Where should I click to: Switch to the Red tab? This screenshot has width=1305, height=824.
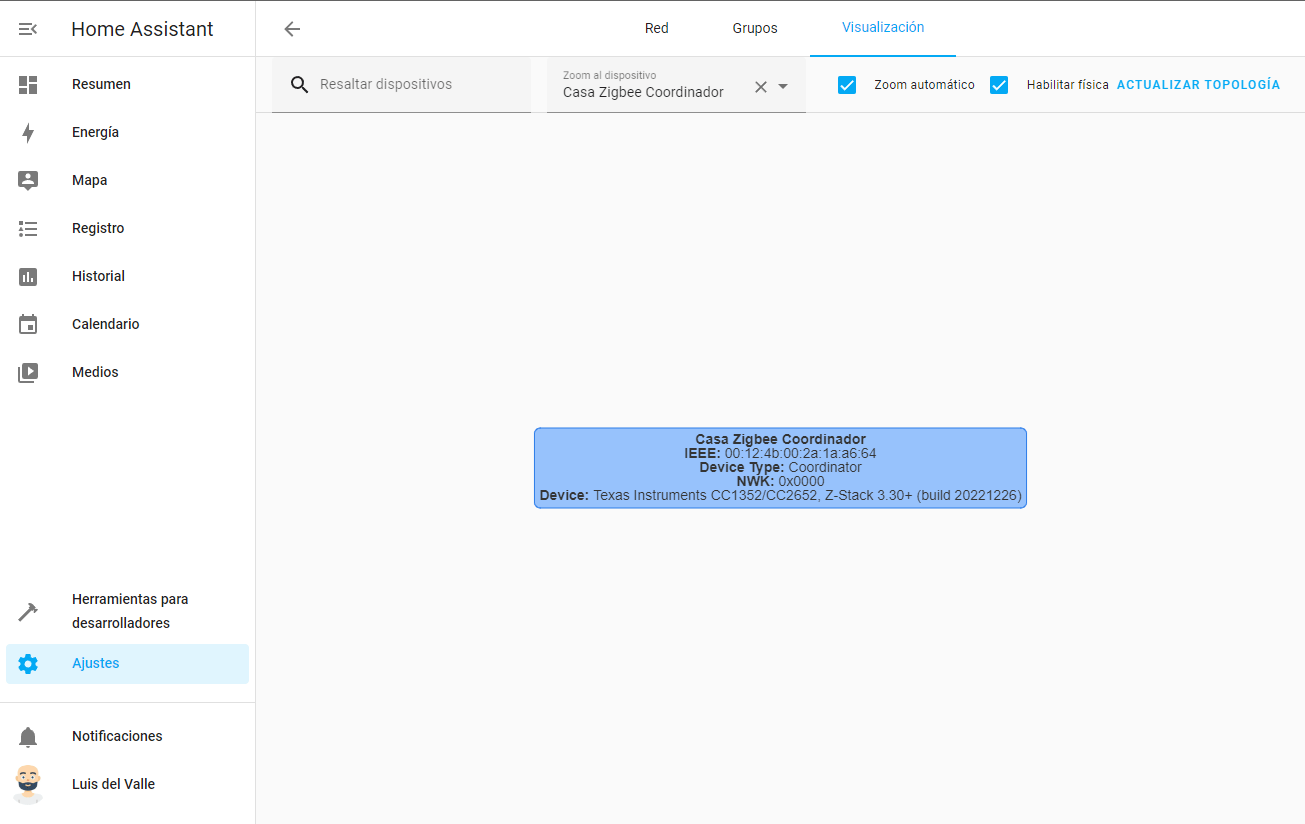click(x=656, y=28)
